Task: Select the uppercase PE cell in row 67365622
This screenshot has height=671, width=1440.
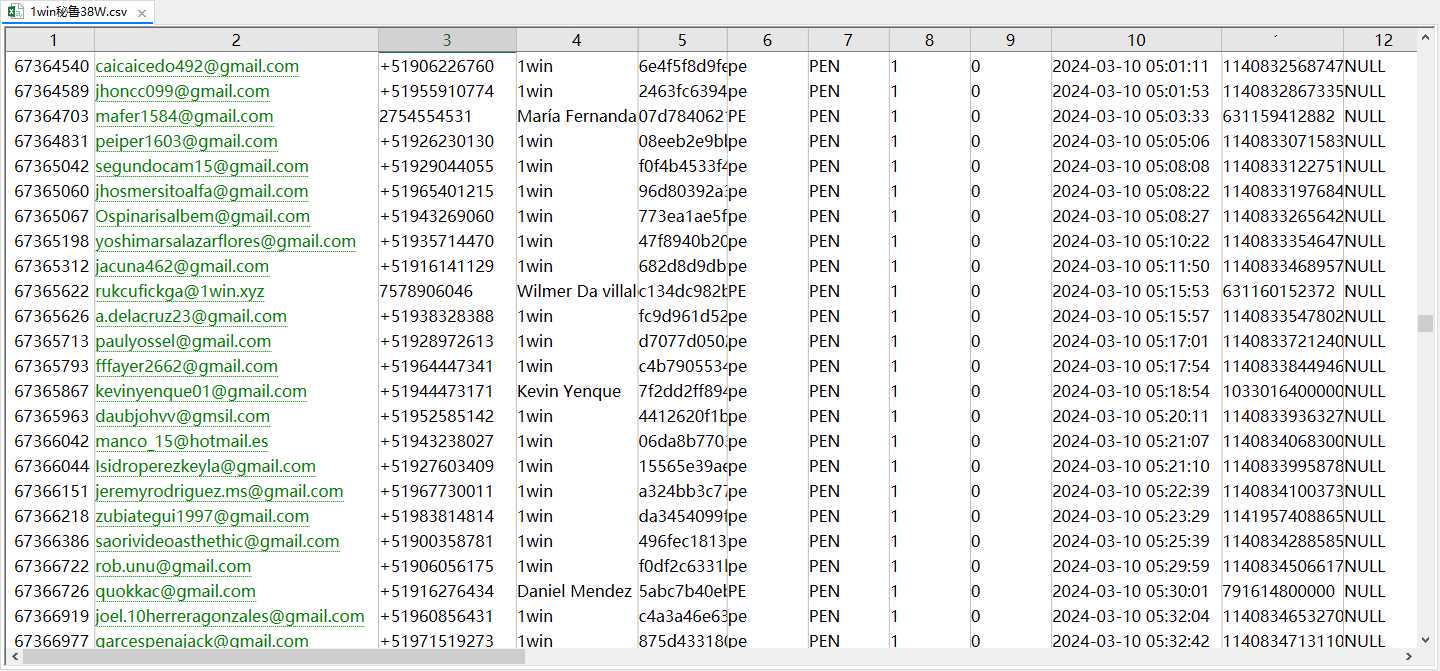Action: (767, 291)
